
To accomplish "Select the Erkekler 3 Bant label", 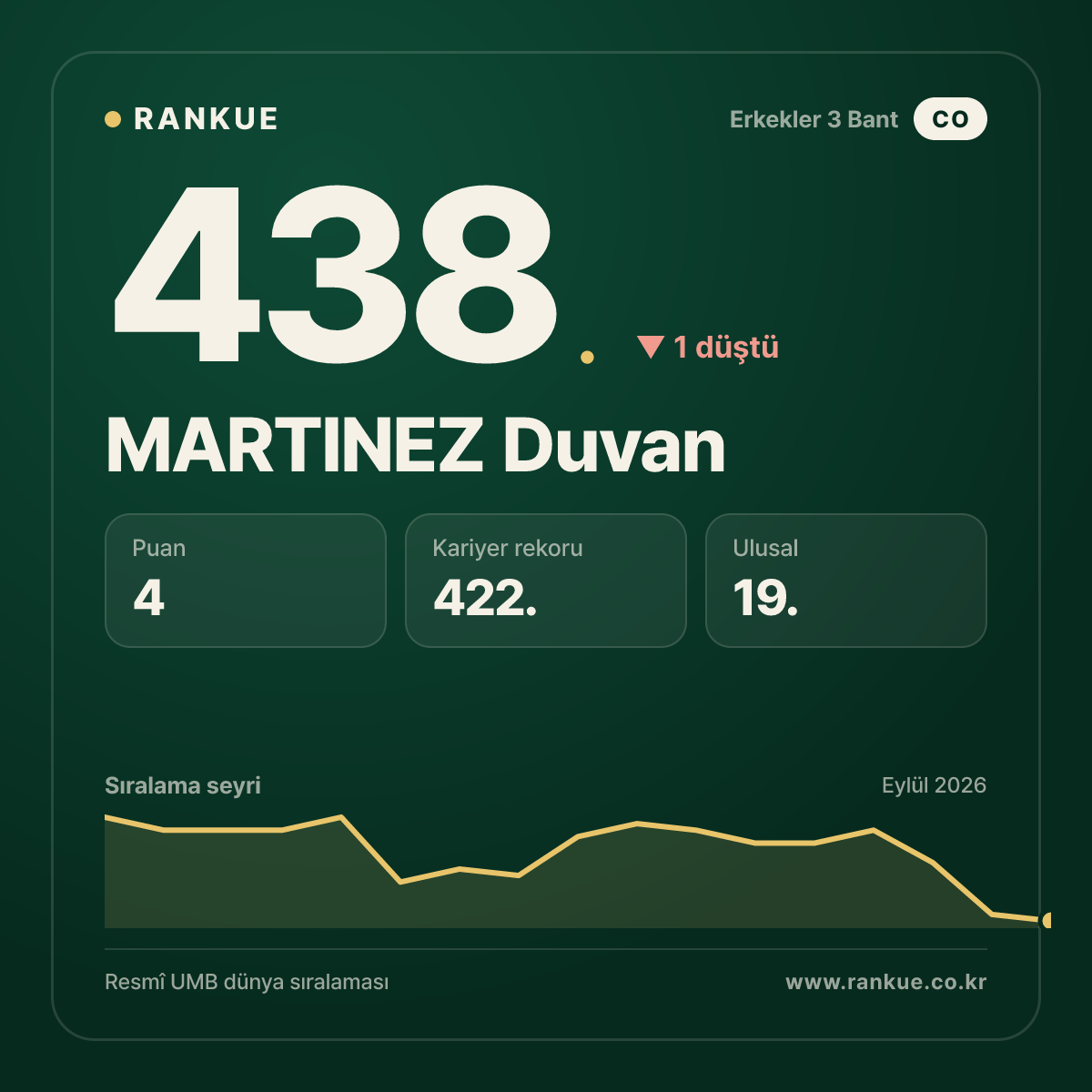I will pos(814,119).
